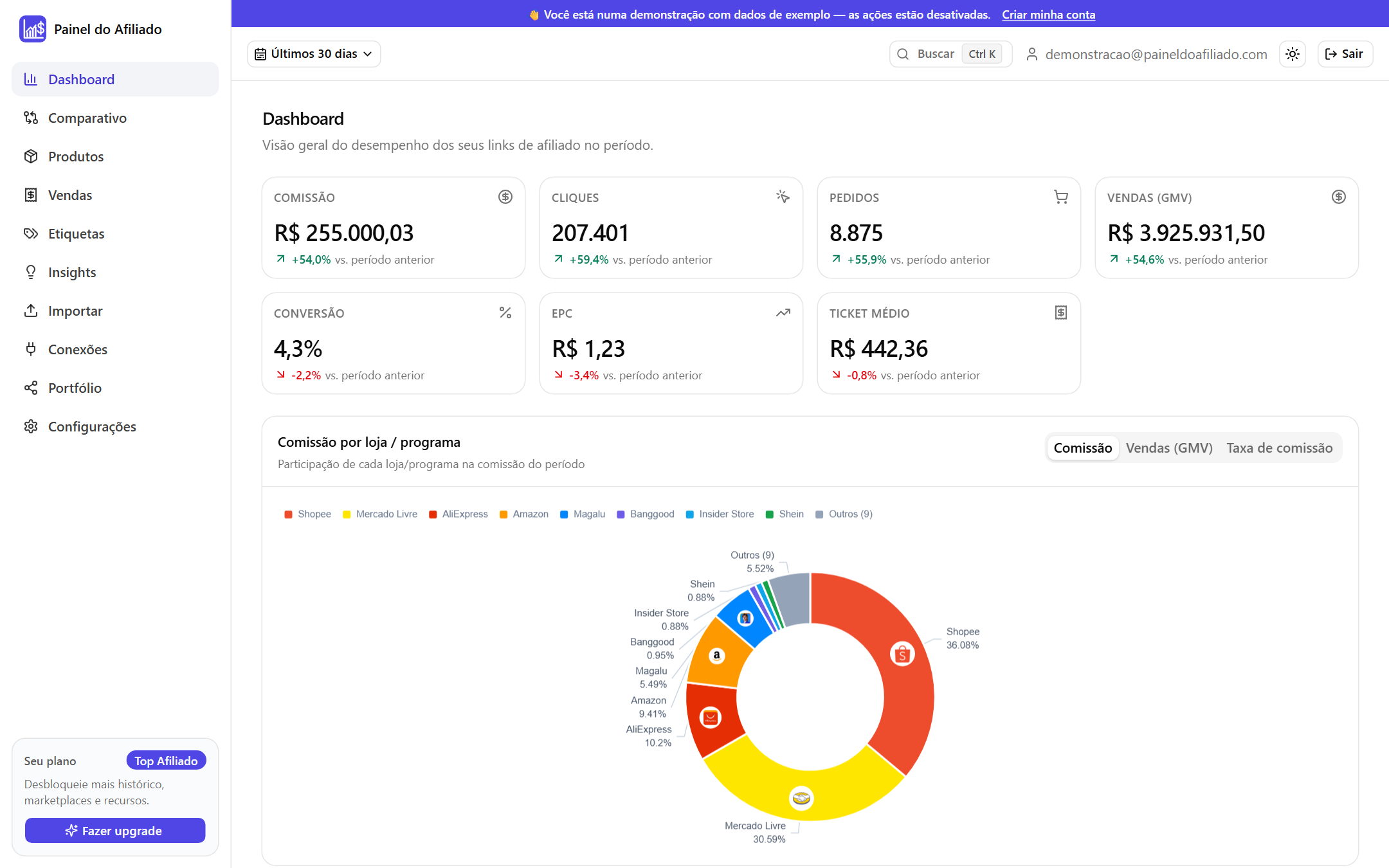
Task: Go to Portfólio in the sidebar
Action: pyautogui.click(x=115, y=388)
